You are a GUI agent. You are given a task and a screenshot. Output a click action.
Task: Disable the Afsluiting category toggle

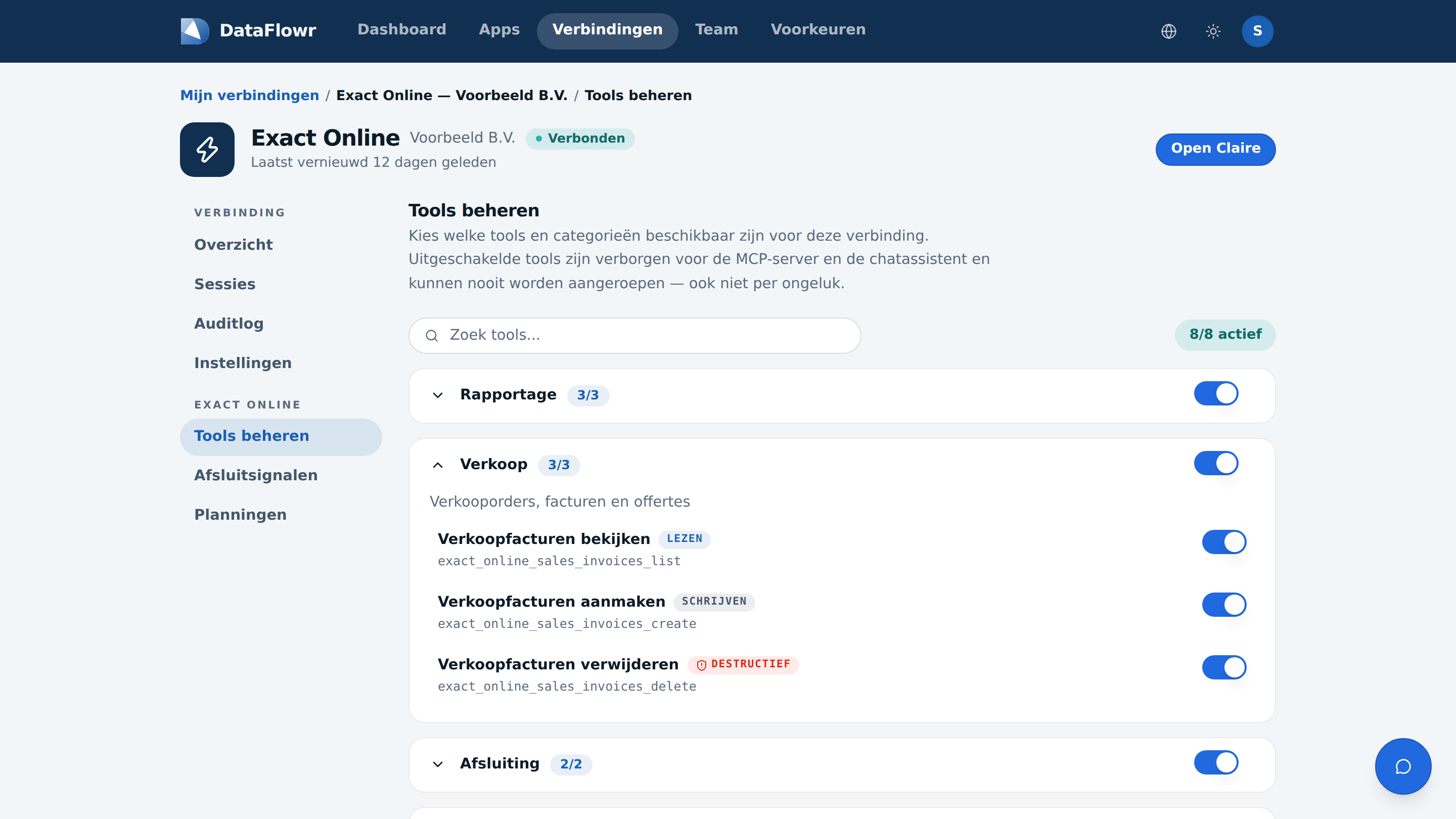coord(1216,762)
